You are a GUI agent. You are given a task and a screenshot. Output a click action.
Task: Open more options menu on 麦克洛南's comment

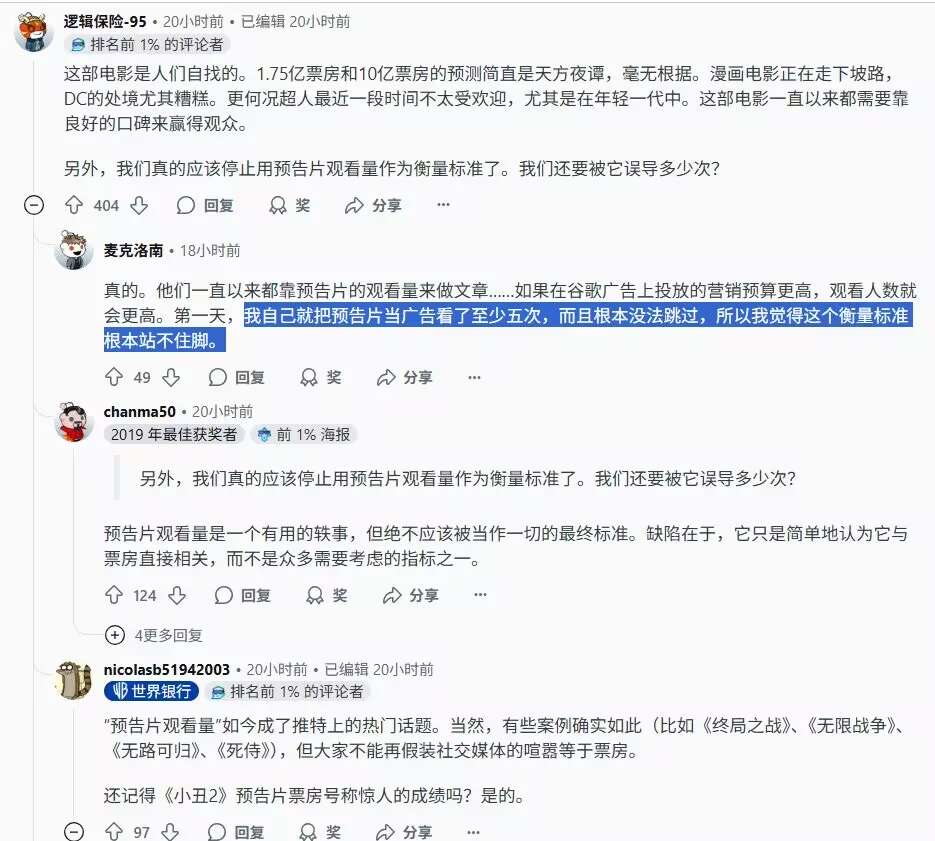pos(474,377)
